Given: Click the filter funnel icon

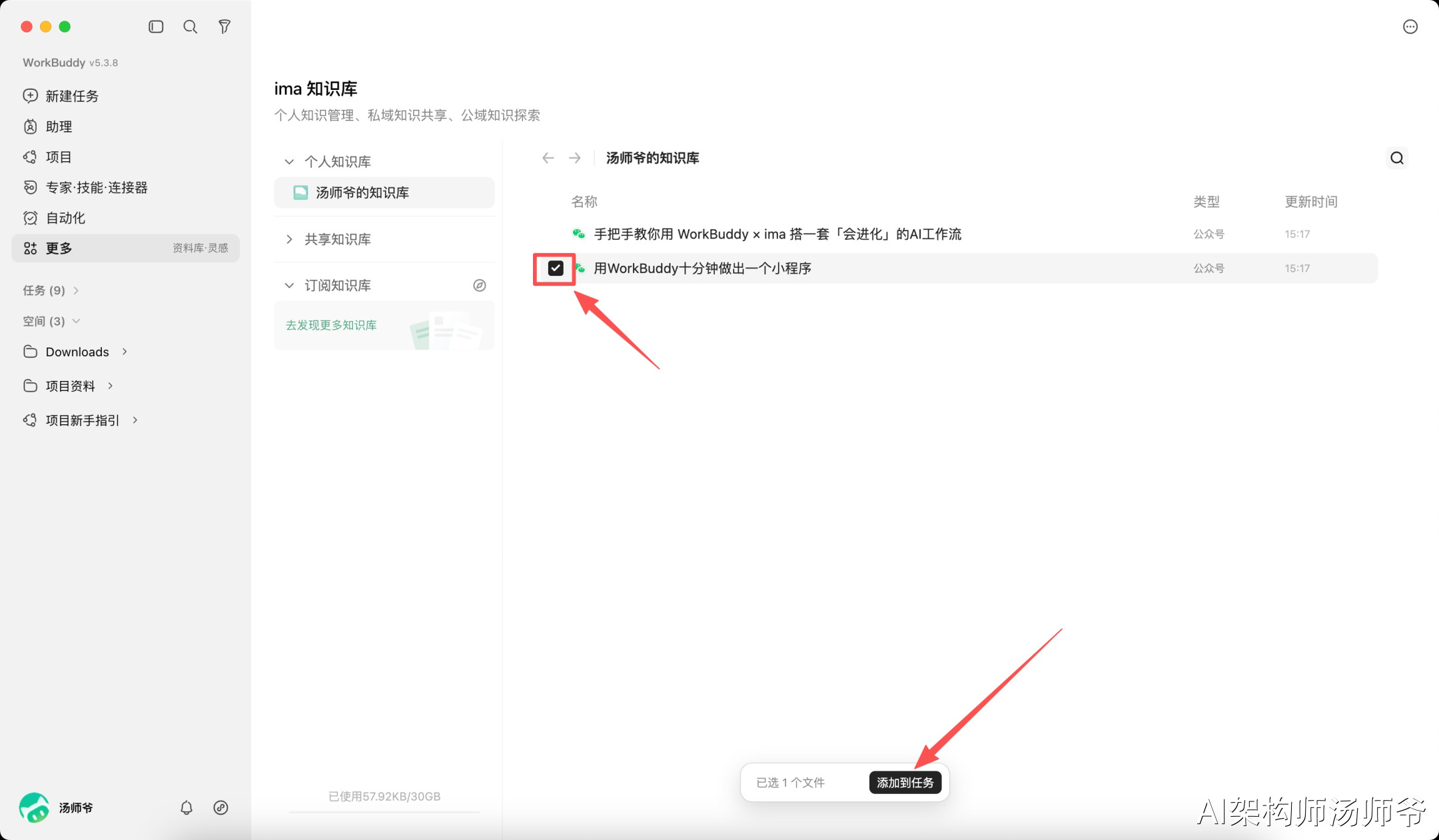Looking at the screenshot, I should (225, 27).
